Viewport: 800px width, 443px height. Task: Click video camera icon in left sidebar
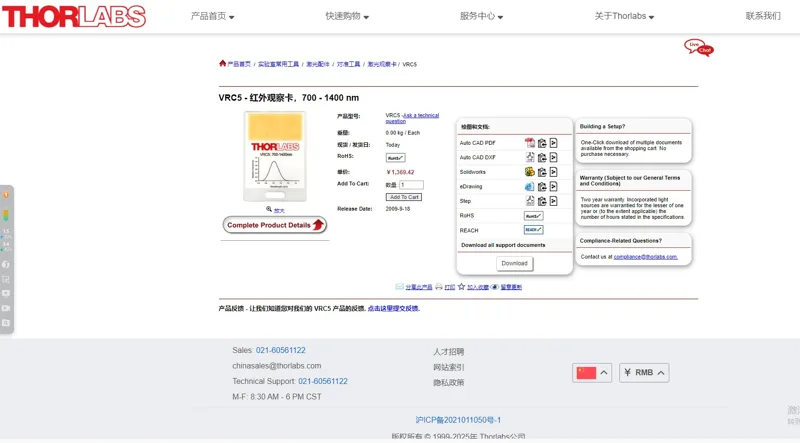tap(6, 308)
